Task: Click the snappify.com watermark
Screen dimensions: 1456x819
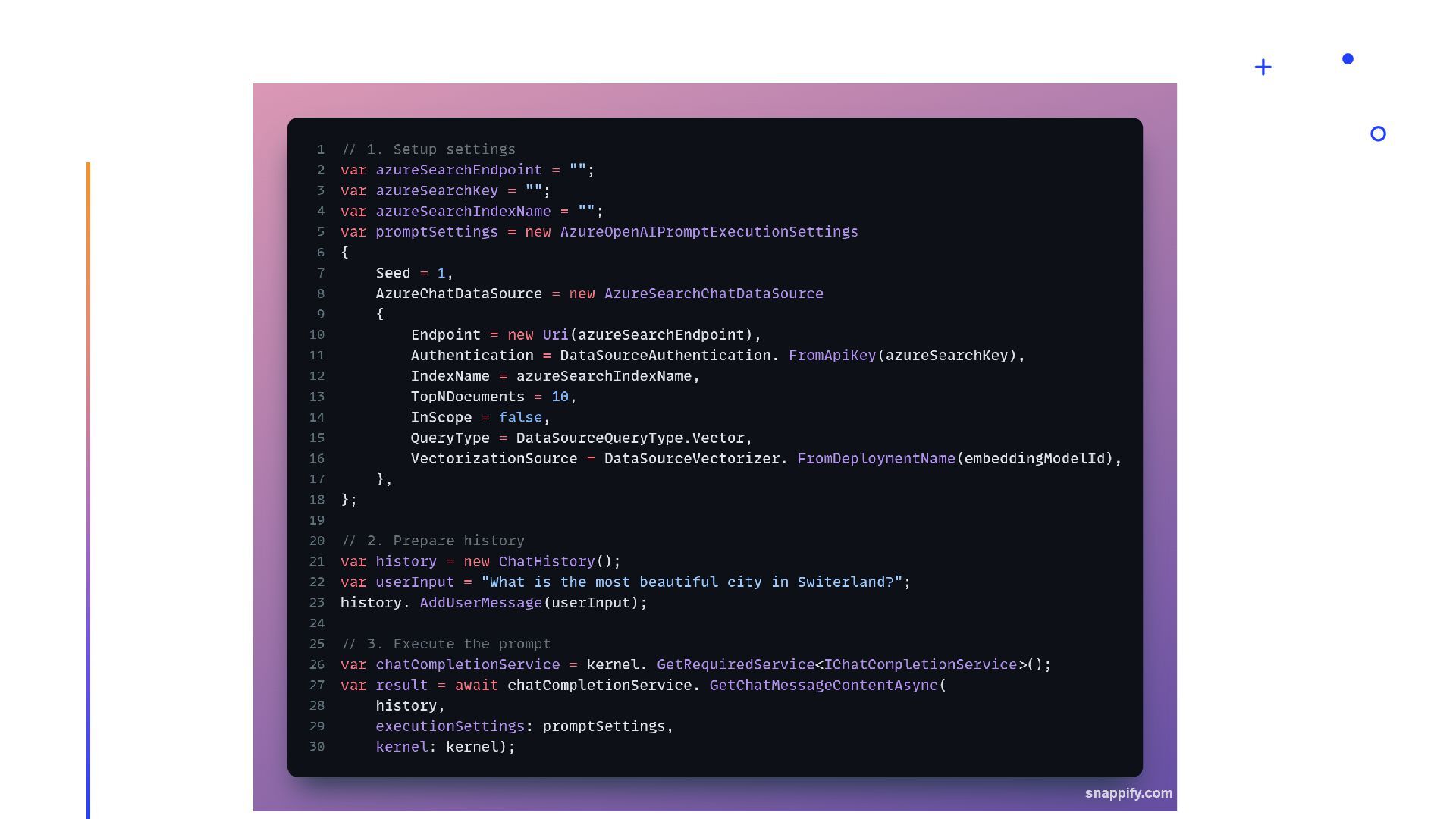Action: tap(1128, 793)
